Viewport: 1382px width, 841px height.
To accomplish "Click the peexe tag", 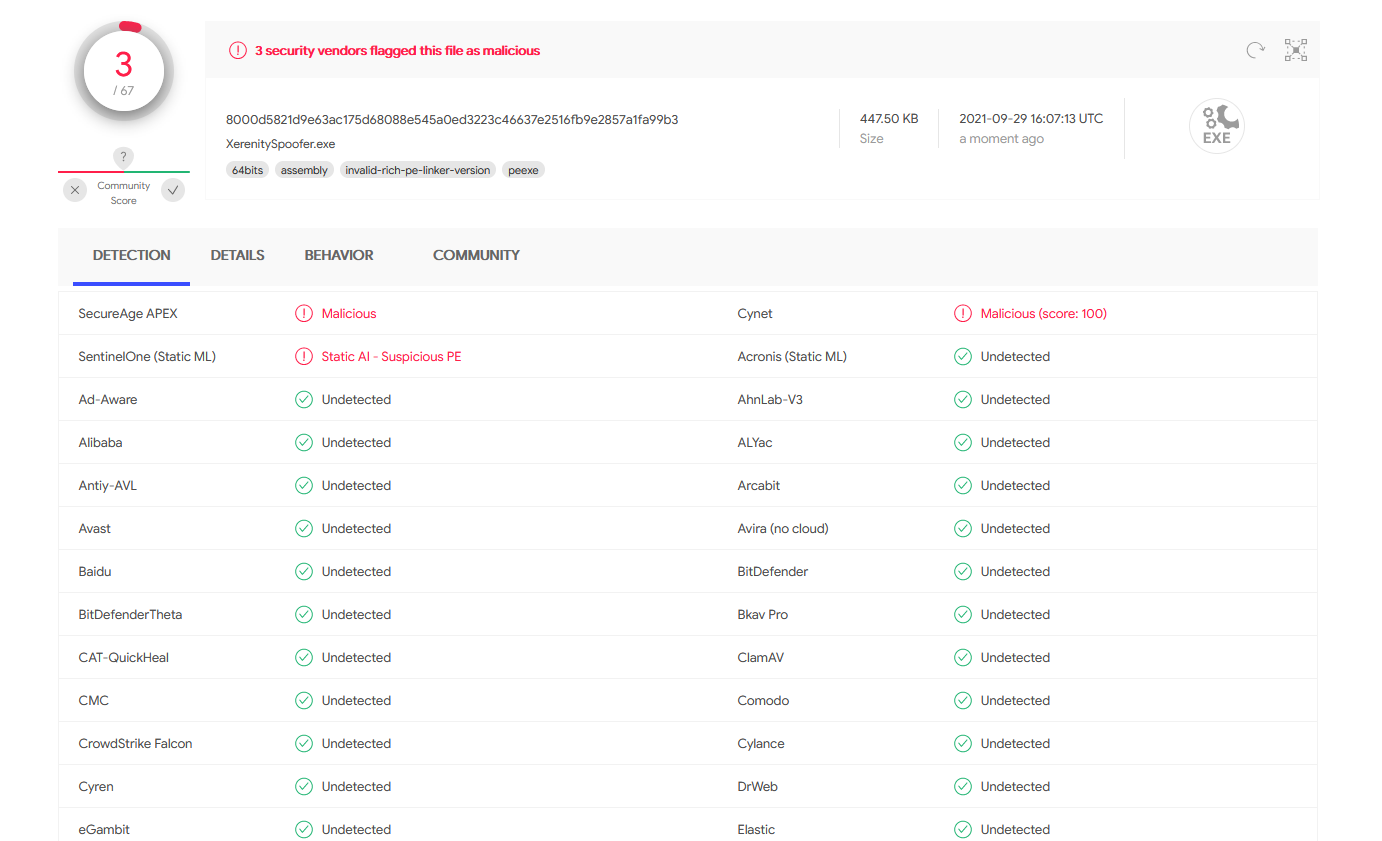I will pyautogui.click(x=523, y=170).
